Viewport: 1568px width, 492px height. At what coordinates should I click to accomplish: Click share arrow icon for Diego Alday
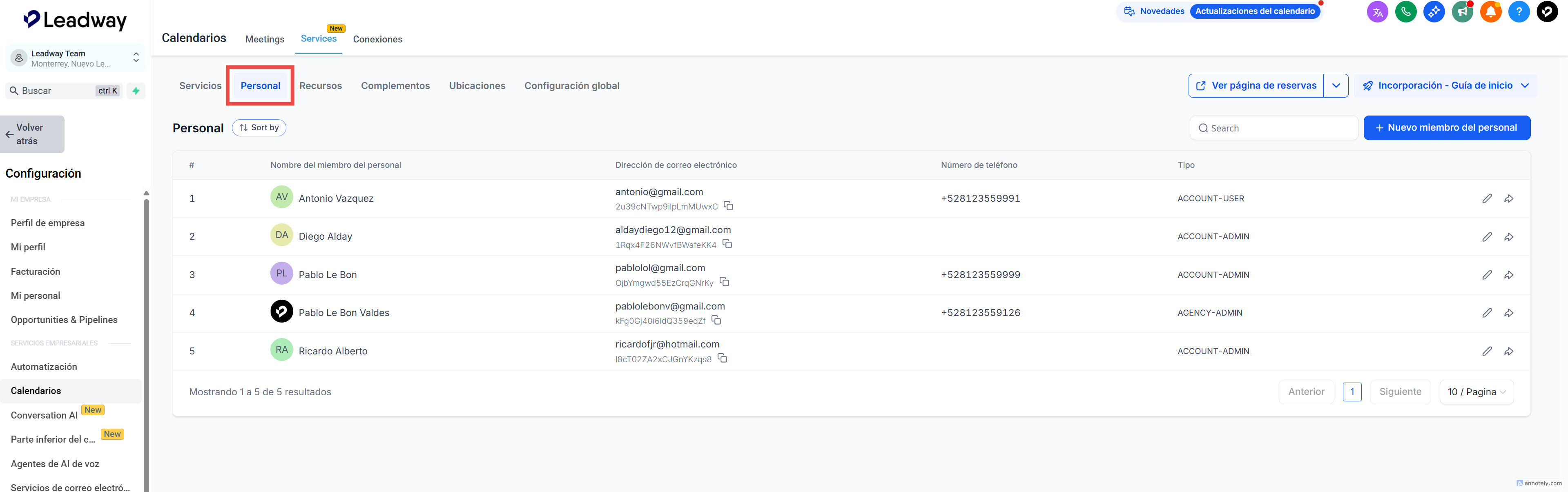1509,237
